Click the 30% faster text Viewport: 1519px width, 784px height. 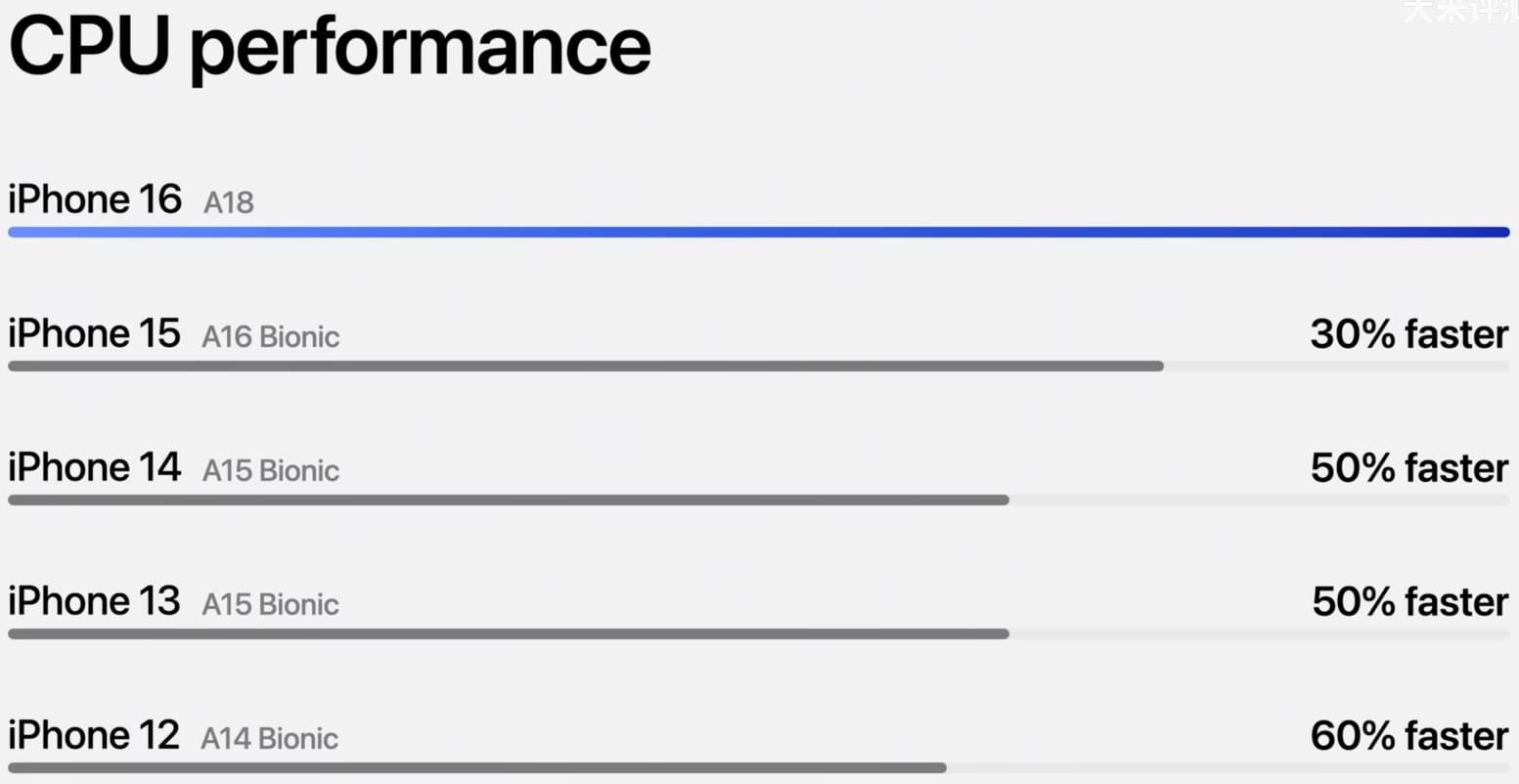pyautogui.click(x=1409, y=334)
